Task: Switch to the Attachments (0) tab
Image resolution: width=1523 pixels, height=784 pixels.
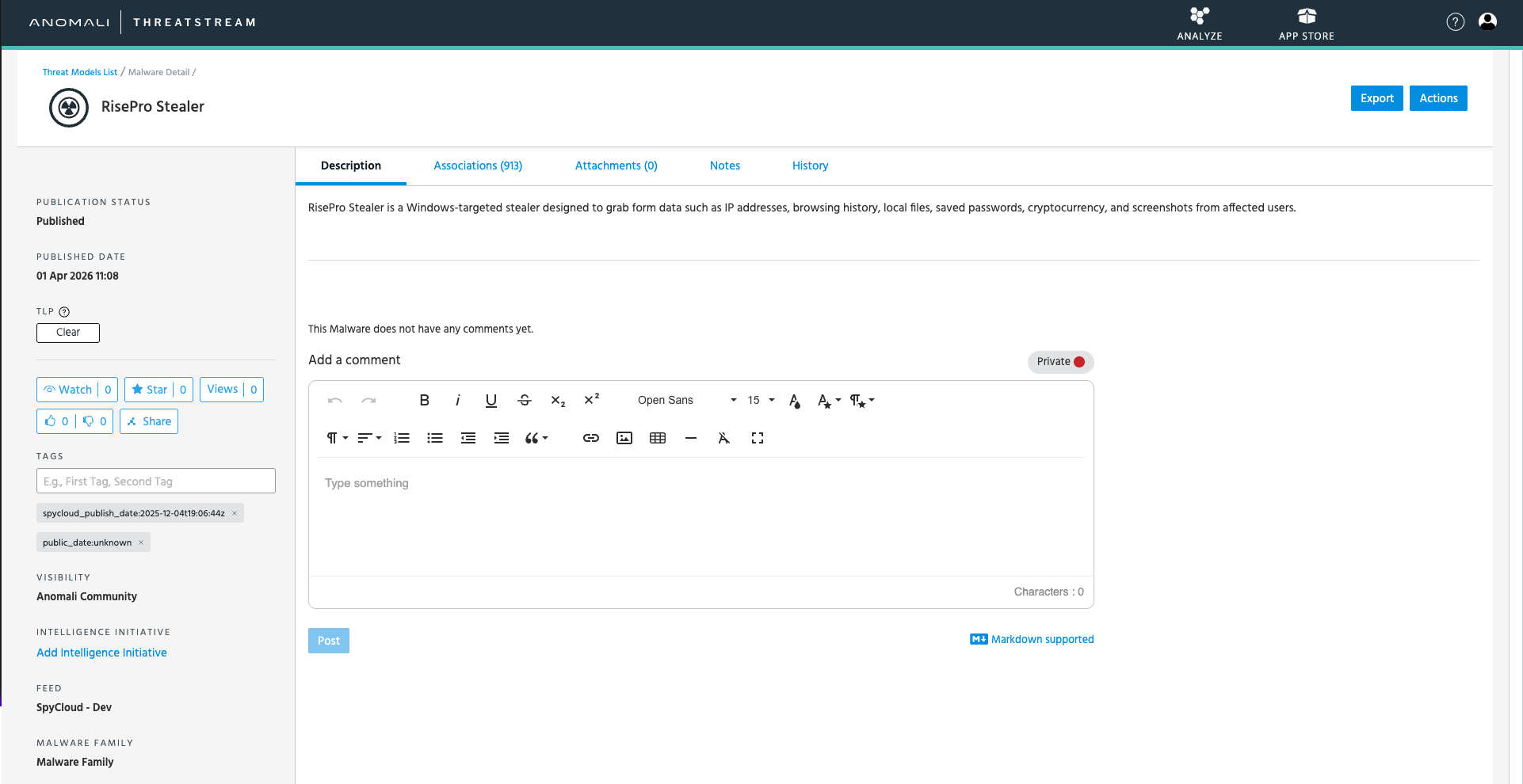Action: [616, 166]
